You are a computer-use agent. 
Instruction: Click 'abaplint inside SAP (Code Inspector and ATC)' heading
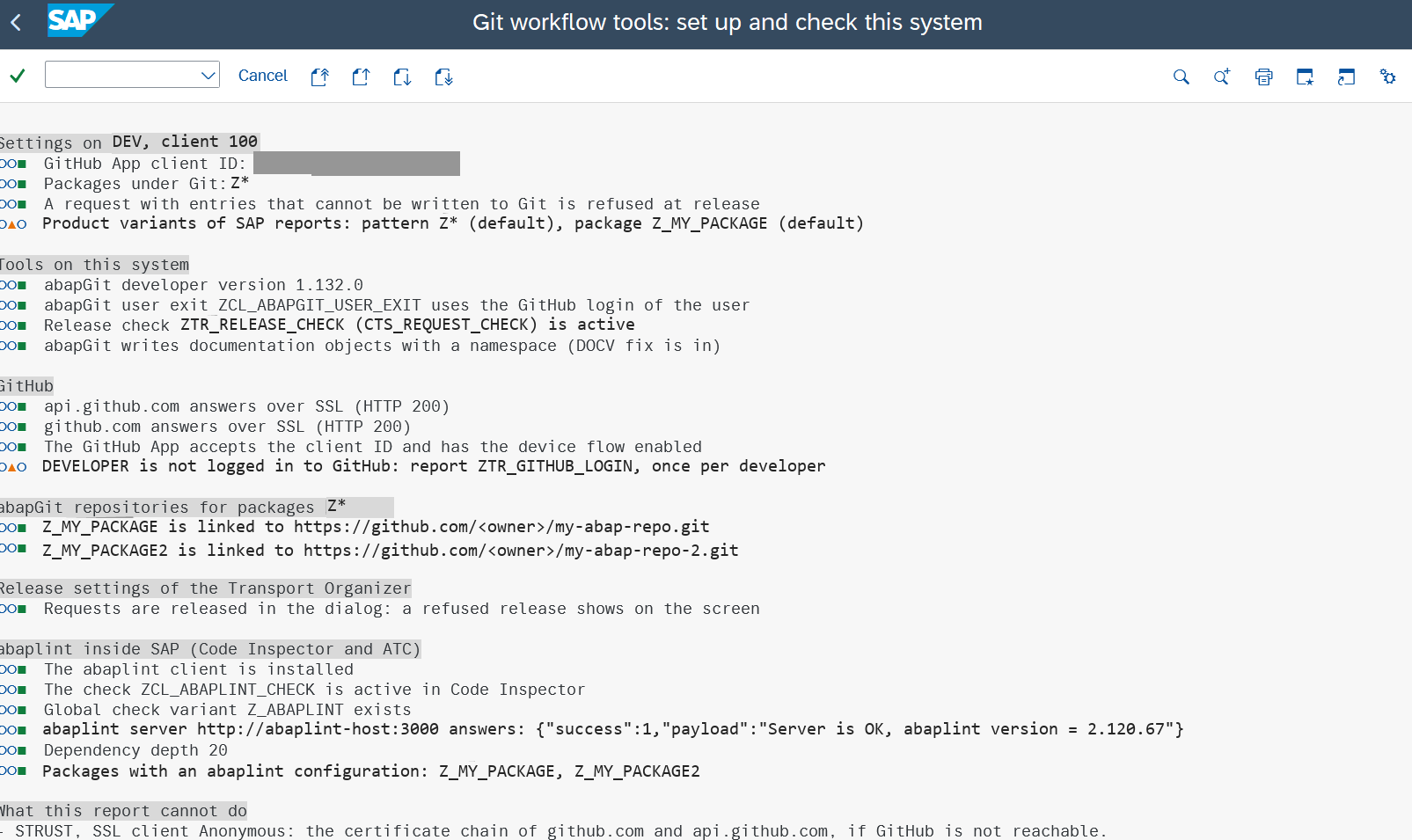(x=210, y=649)
